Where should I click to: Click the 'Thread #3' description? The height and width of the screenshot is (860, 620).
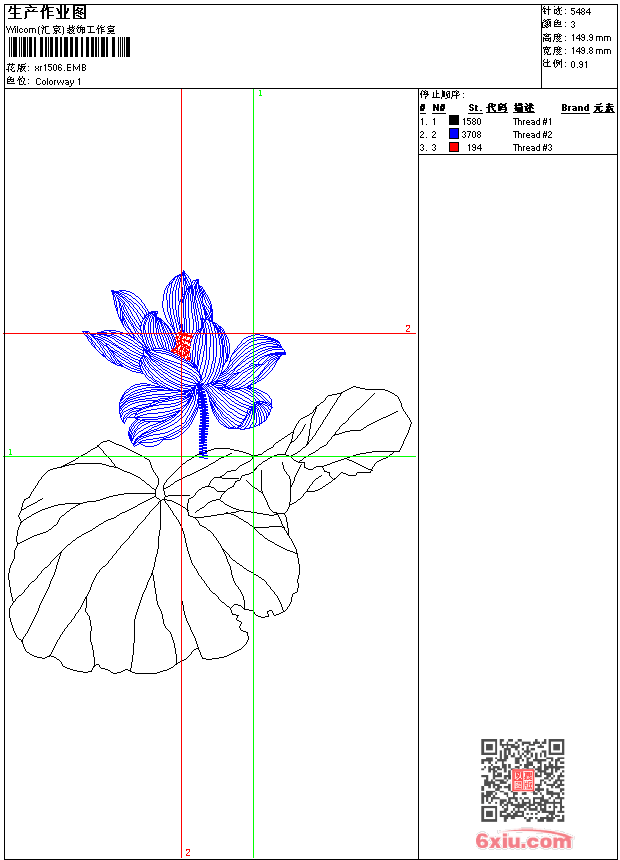click(533, 148)
